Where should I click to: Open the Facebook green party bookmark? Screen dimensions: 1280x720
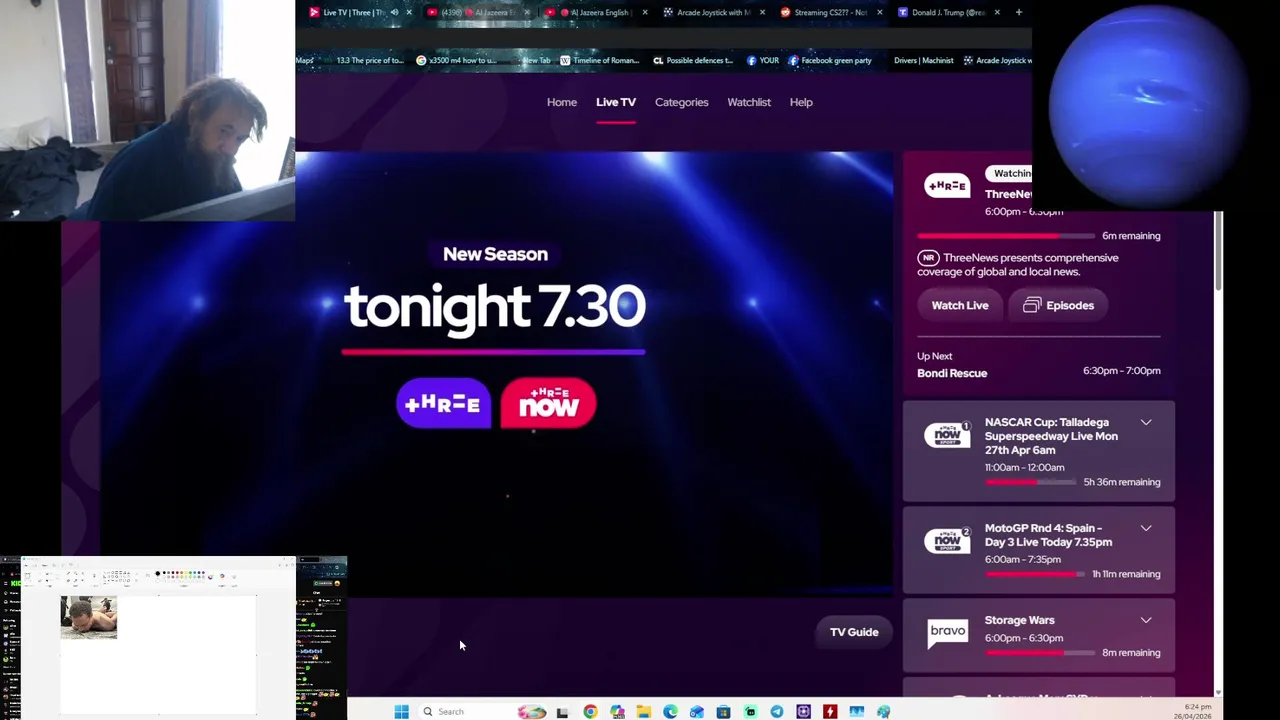pyautogui.click(x=829, y=60)
